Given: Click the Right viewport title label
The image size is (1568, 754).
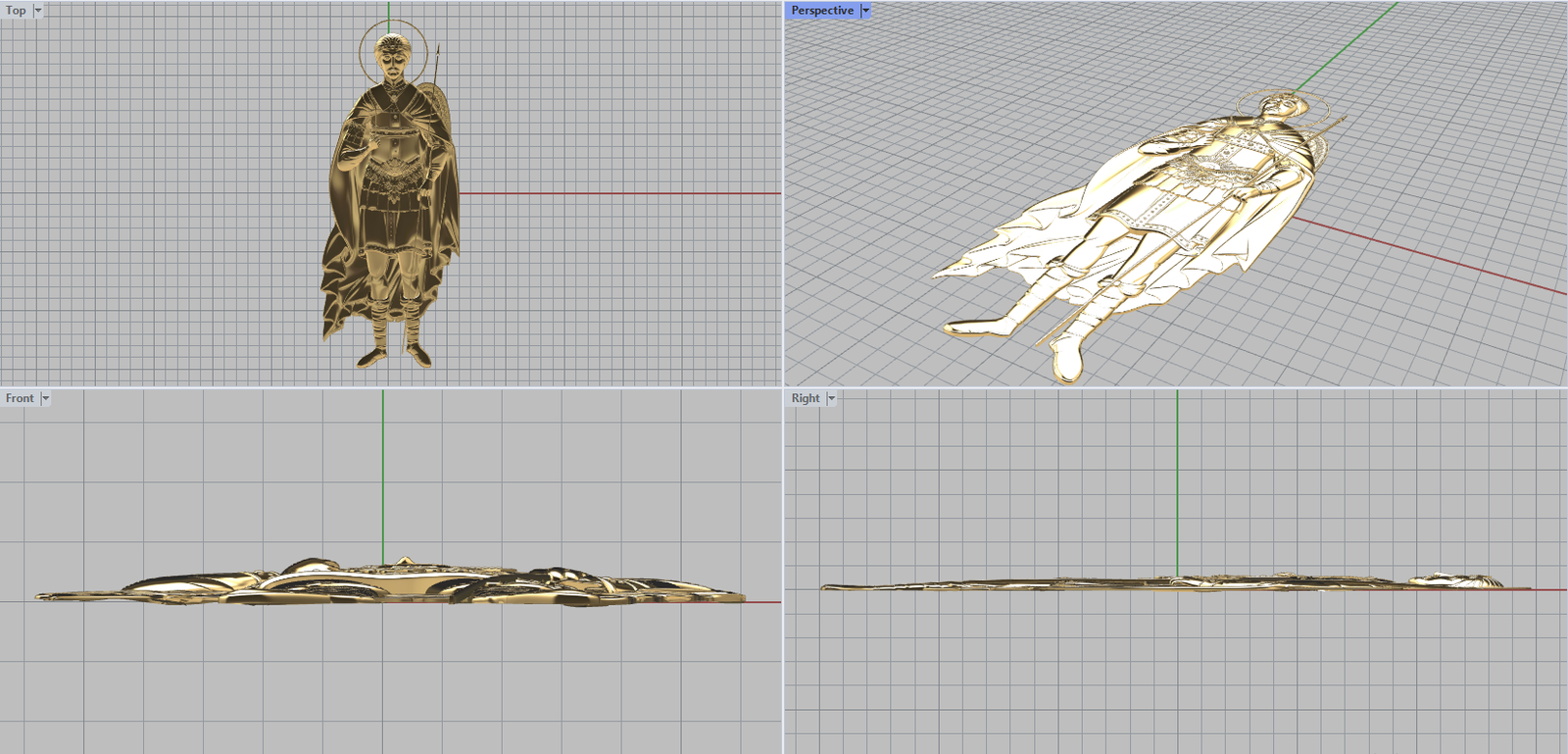Looking at the screenshot, I should click(805, 398).
